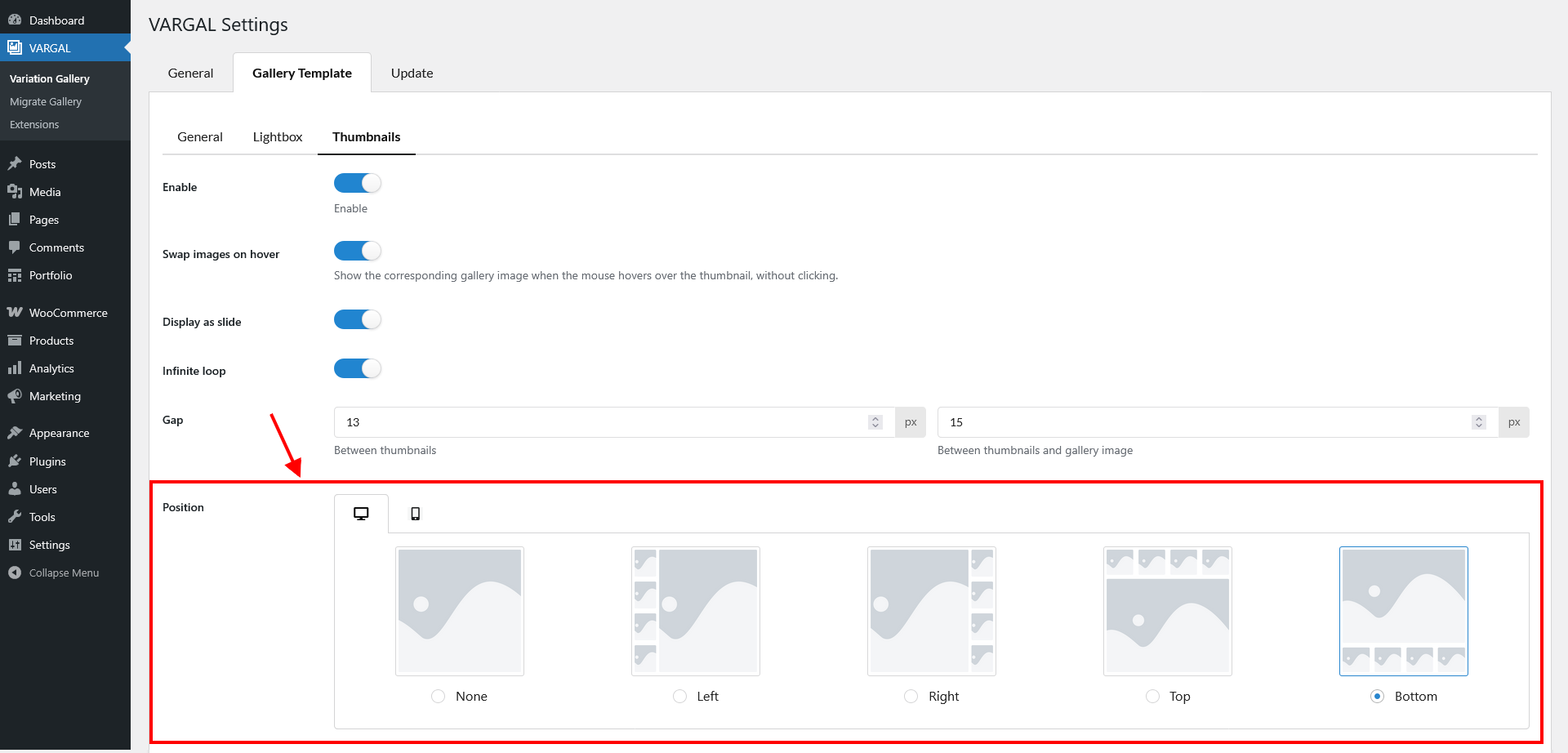Click the Comments bubble icon
Viewport: 1568px width, 753px height.
coord(15,247)
